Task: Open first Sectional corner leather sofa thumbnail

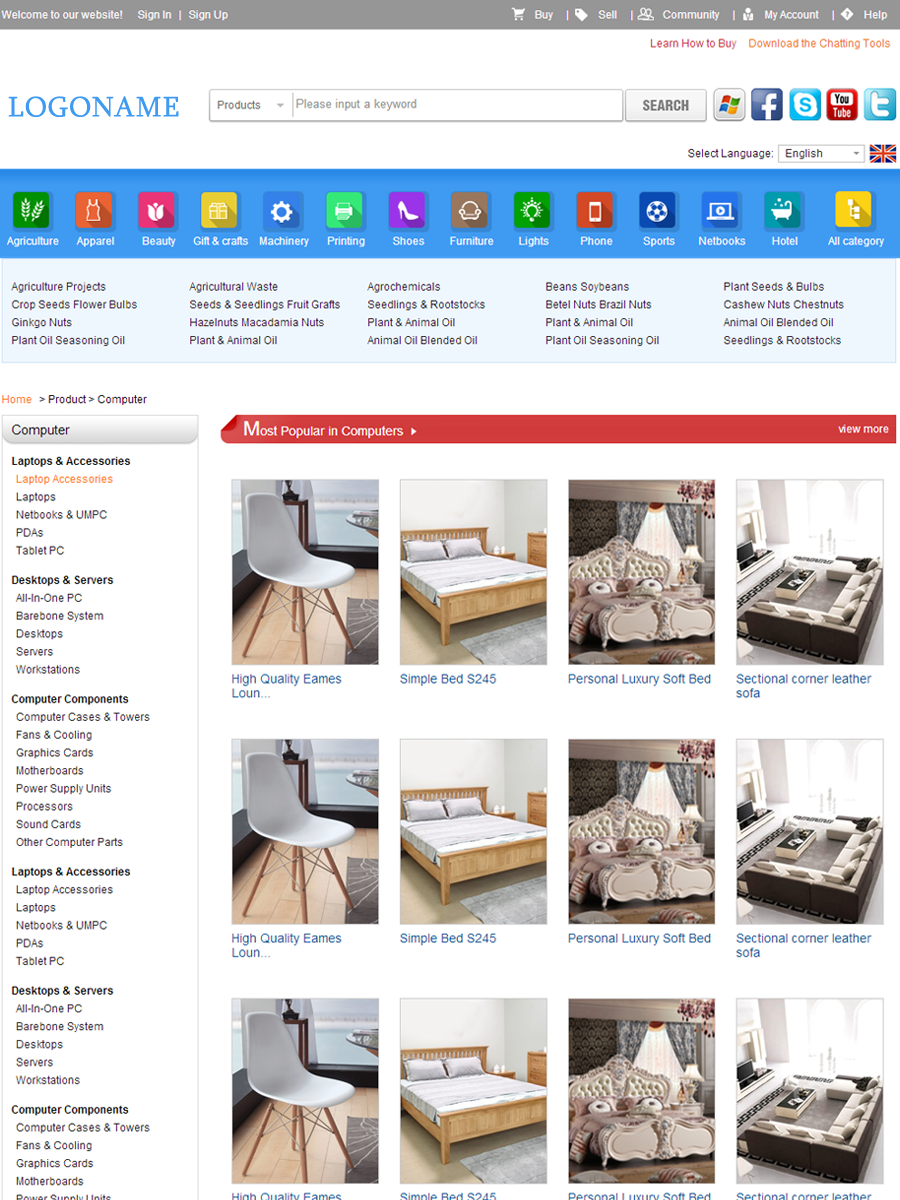Action: pyautogui.click(x=809, y=572)
